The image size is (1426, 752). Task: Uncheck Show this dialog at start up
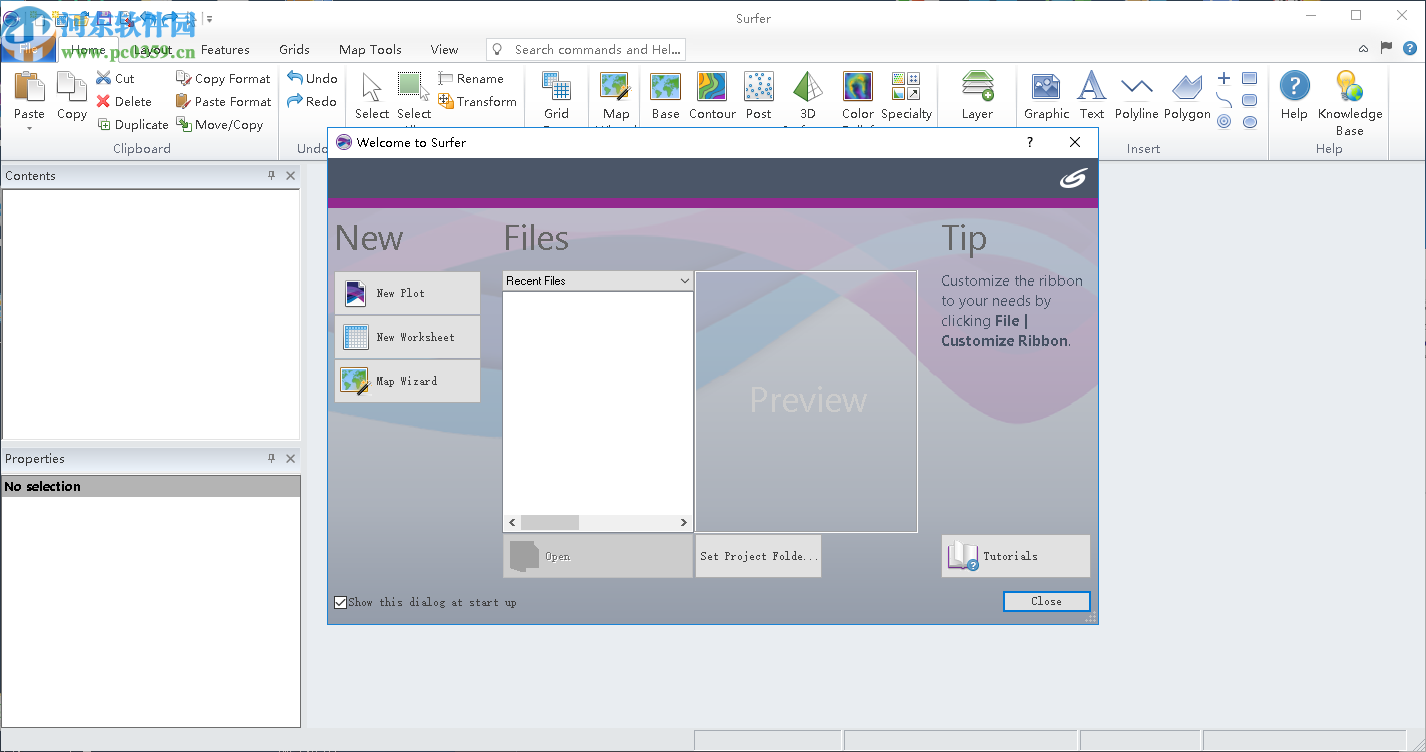pos(341,602)
